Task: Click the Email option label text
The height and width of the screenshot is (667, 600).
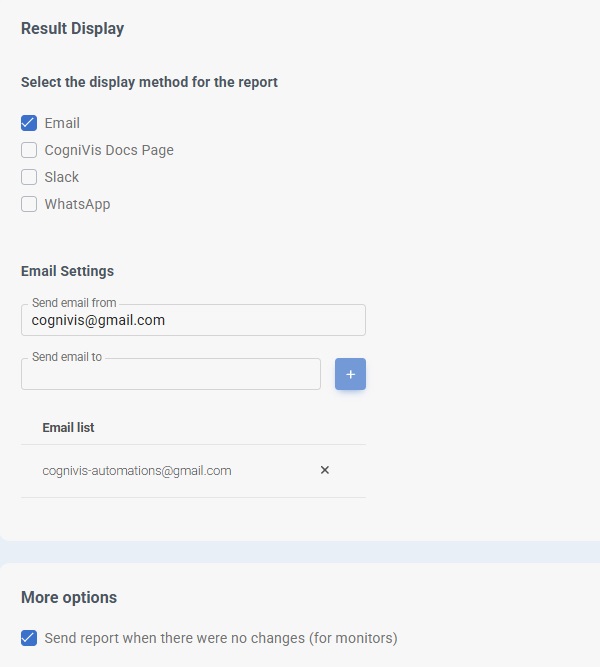Action: tap(62, 123)
